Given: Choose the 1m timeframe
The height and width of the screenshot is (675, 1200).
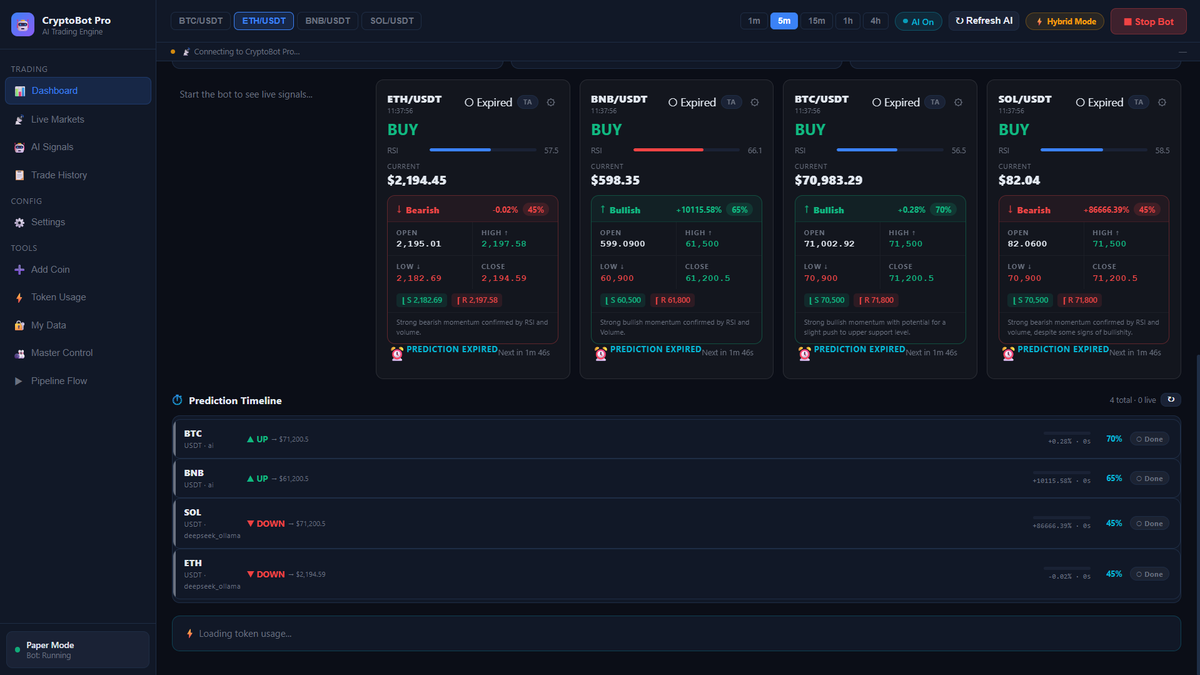Looking at the screenshot, I should 754,21.
